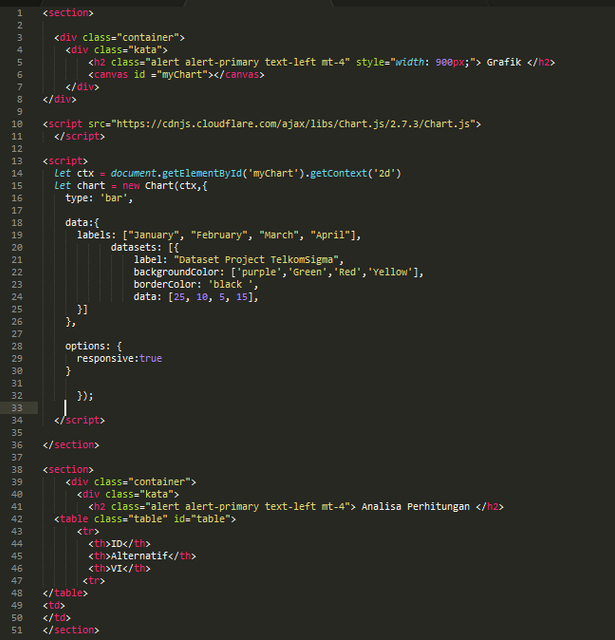The image size is (615, 640).
Task: Click the 'backgroundColor' property name
Action: [176, 272]
